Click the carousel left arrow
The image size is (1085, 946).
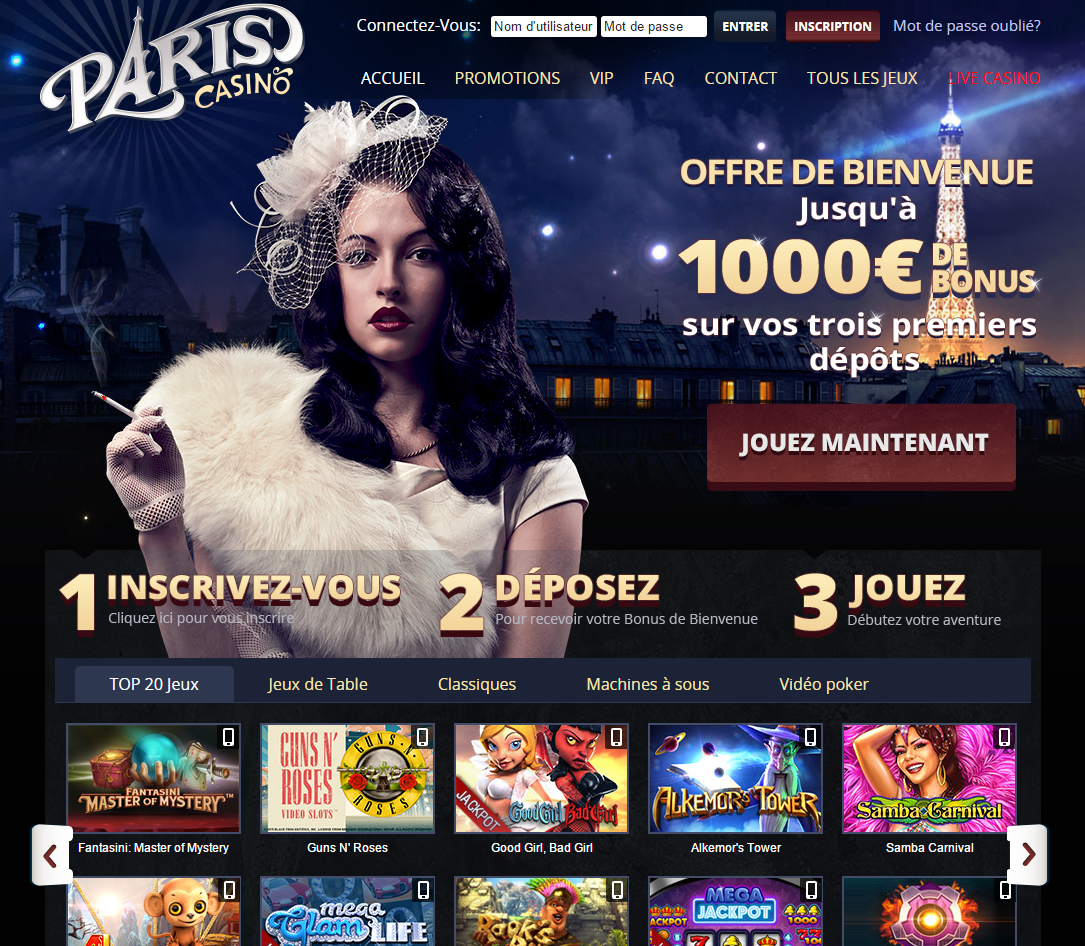point(51,855)
